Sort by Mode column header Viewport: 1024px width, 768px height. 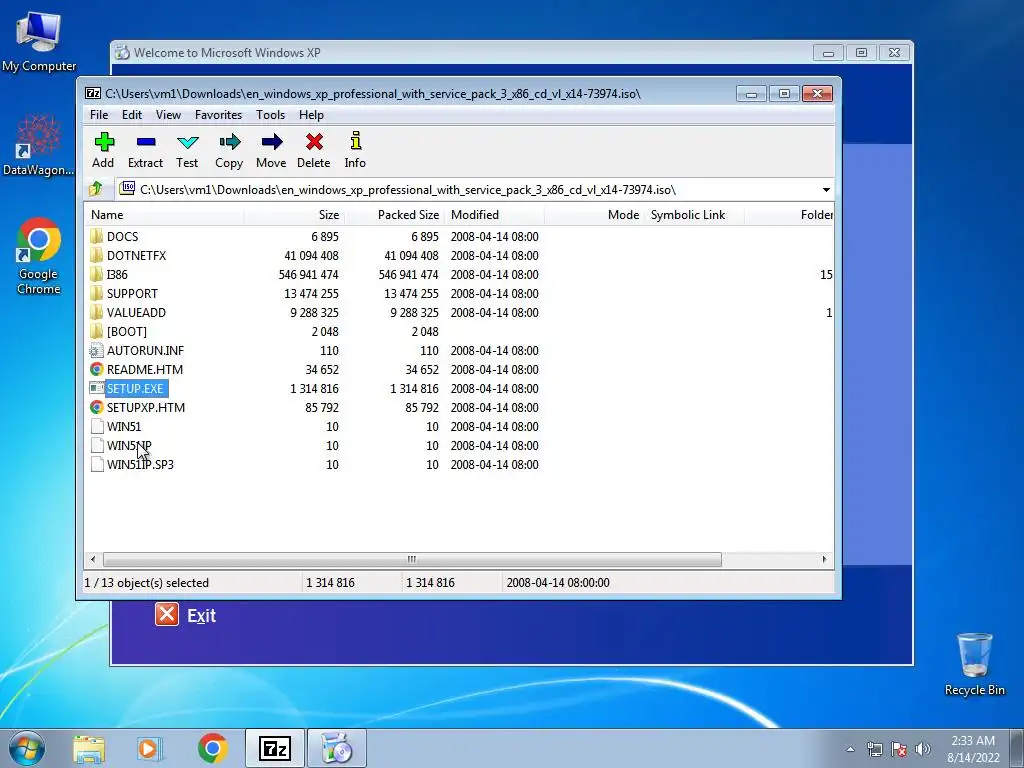[594, 215]
